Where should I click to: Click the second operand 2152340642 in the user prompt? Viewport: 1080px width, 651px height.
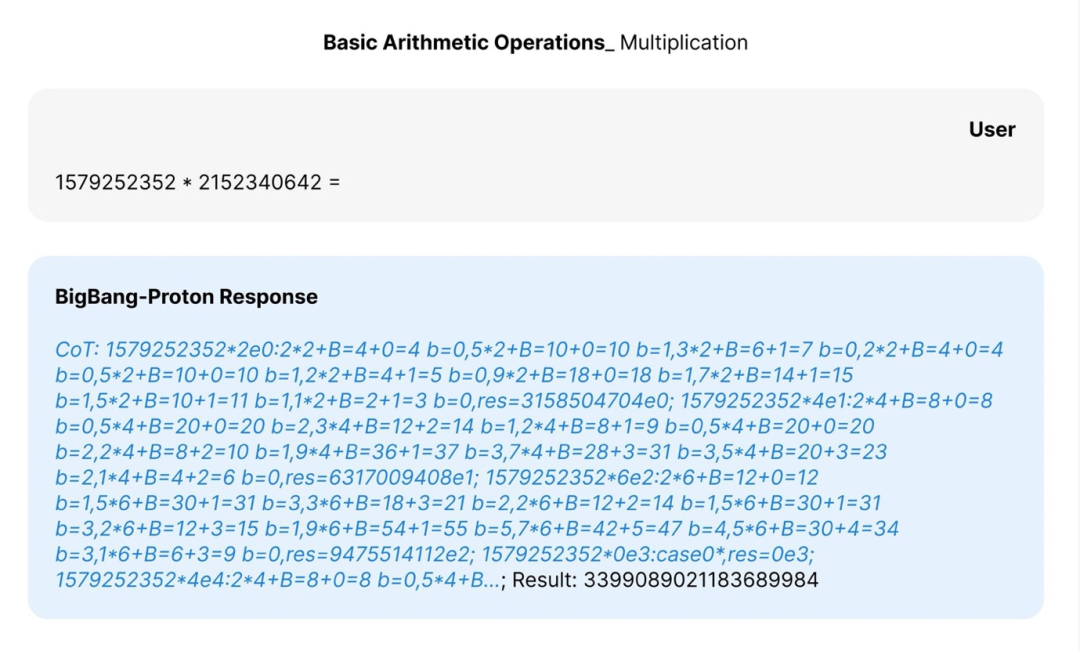pyautogui.click(x=260, y=182)
